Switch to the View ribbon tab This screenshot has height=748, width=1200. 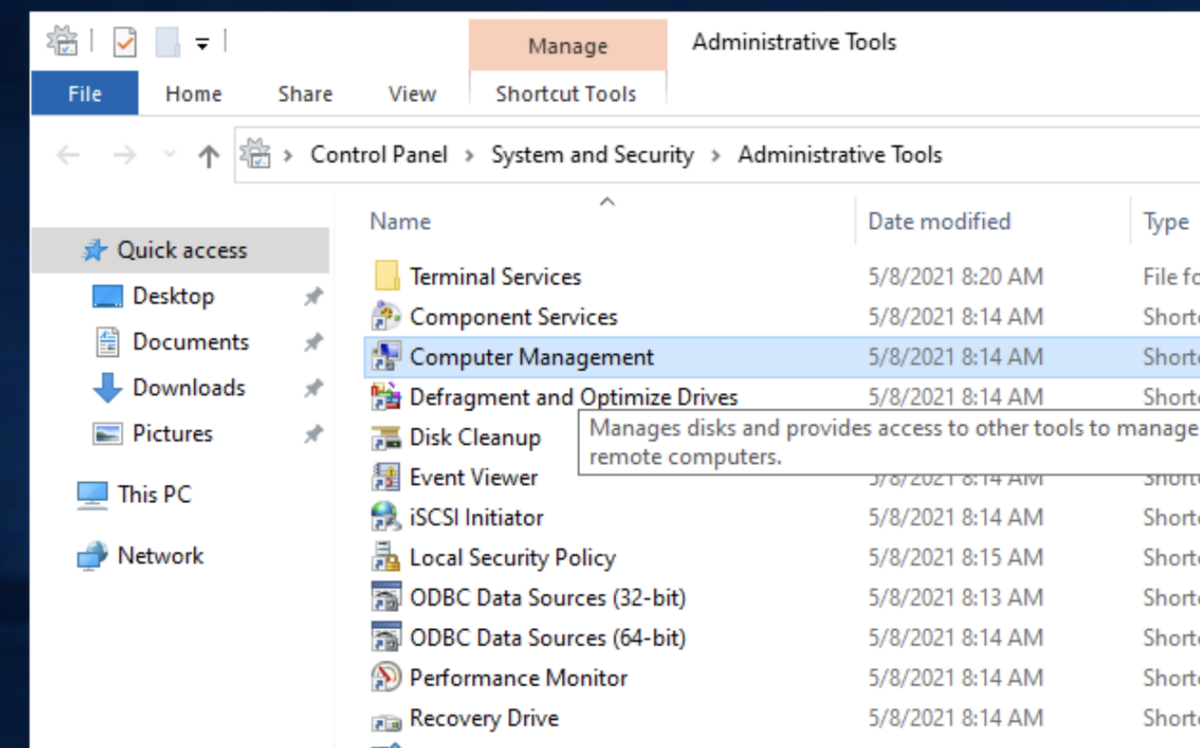click(x=412, y=94)
